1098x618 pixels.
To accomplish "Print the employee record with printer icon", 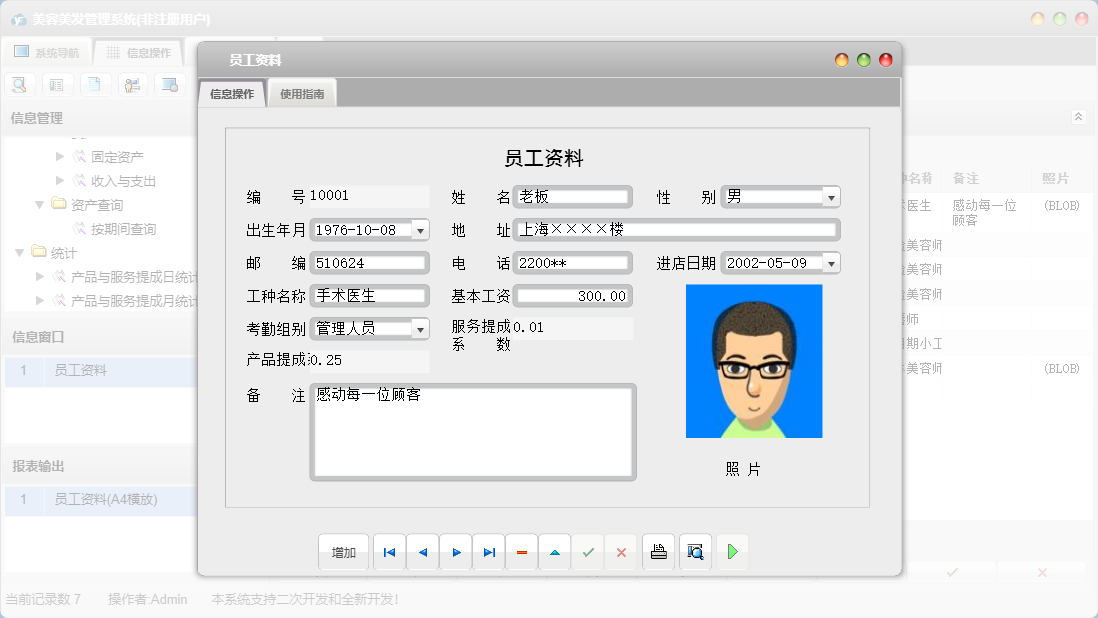I will 658,552.
